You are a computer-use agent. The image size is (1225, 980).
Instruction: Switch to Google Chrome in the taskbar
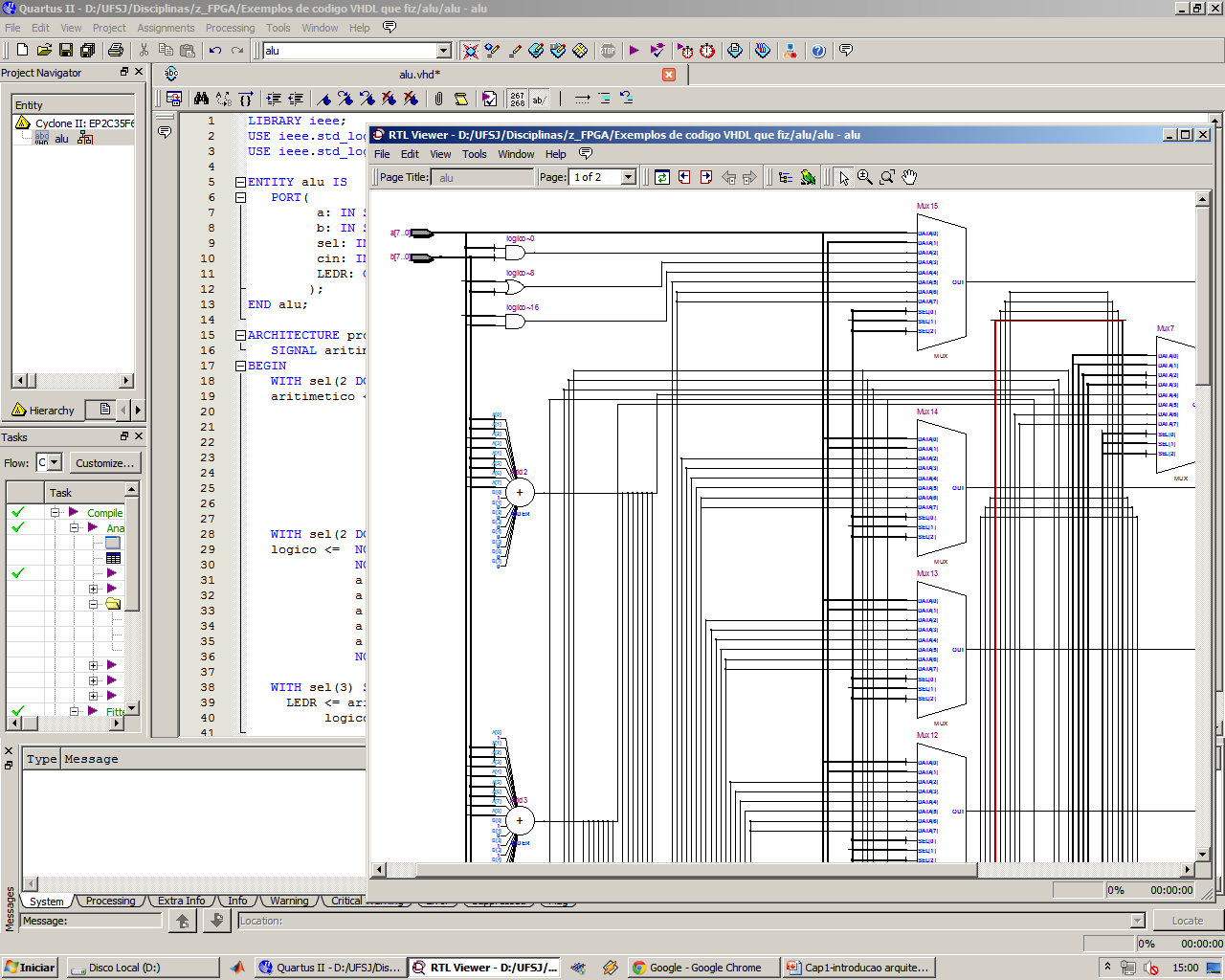click(x=702, y=968)
